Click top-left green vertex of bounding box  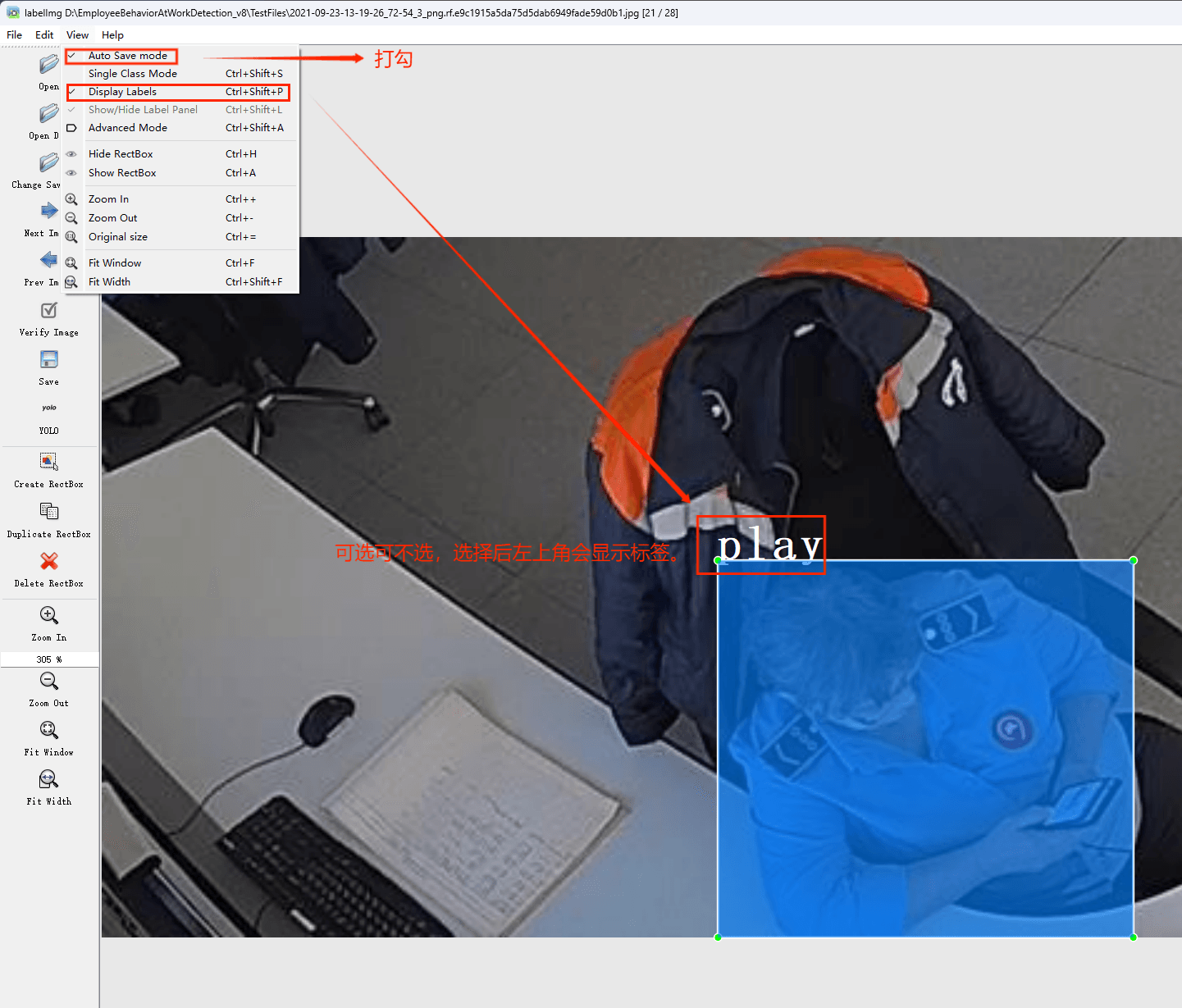718,560
